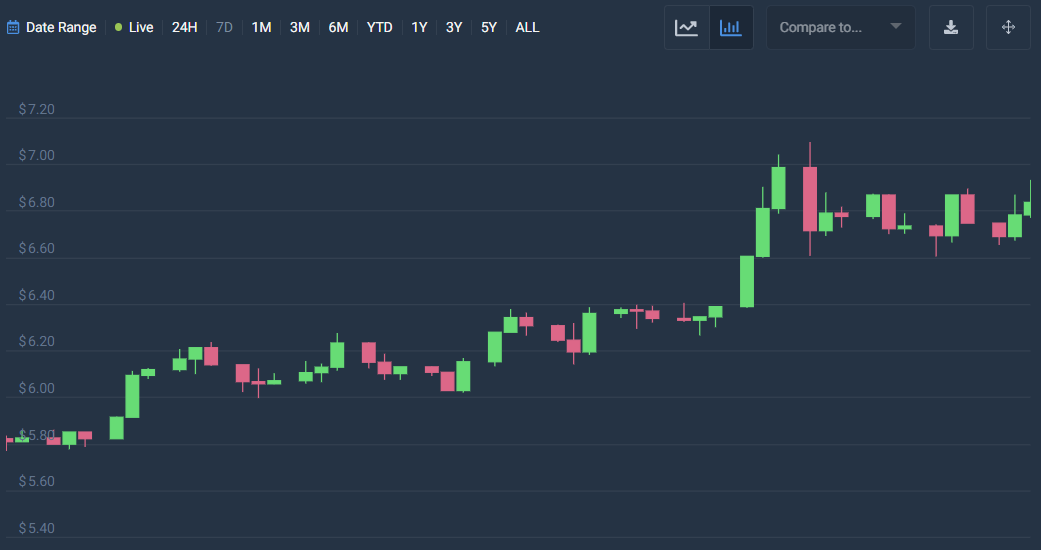
Task: Click the $5.40 axis label
Action: point(37,528)
